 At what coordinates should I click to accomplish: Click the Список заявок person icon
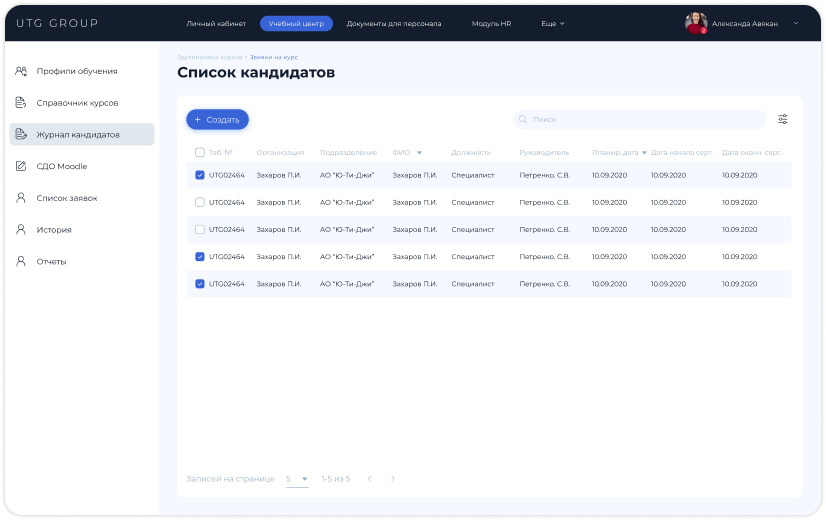[x=21, y=198]
